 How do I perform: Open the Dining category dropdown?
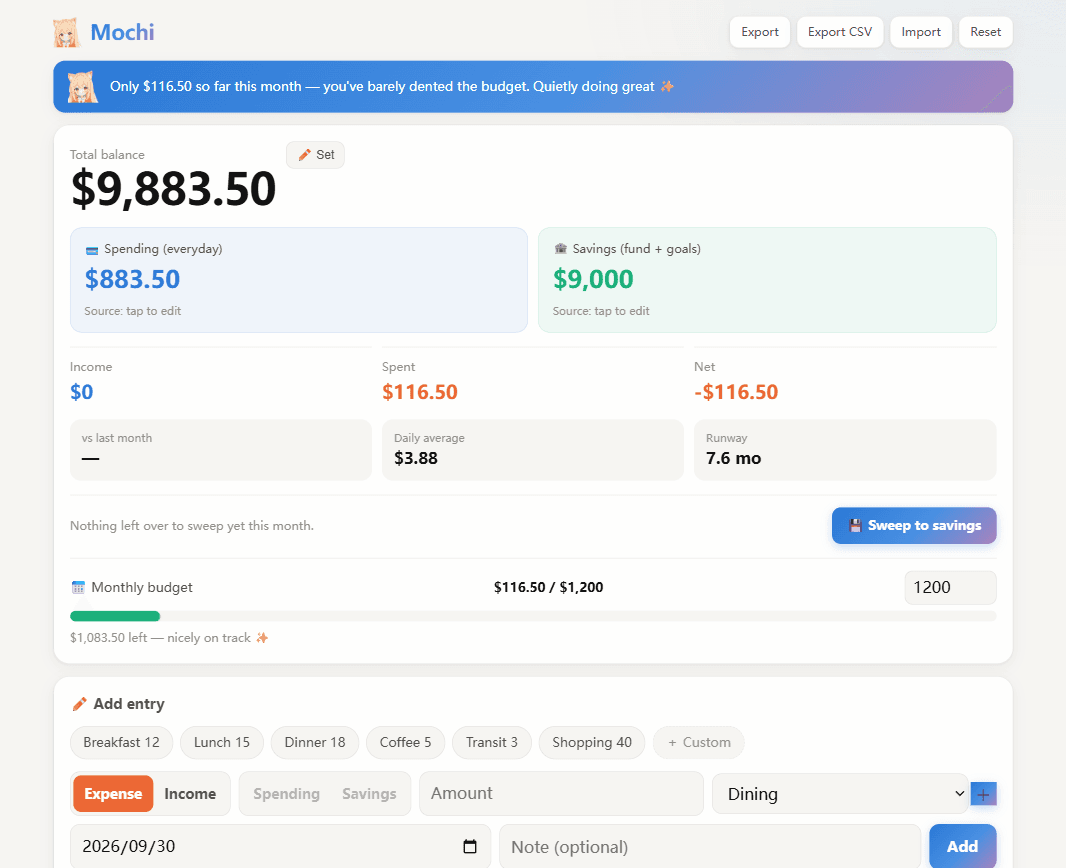(x=840, y=794)
